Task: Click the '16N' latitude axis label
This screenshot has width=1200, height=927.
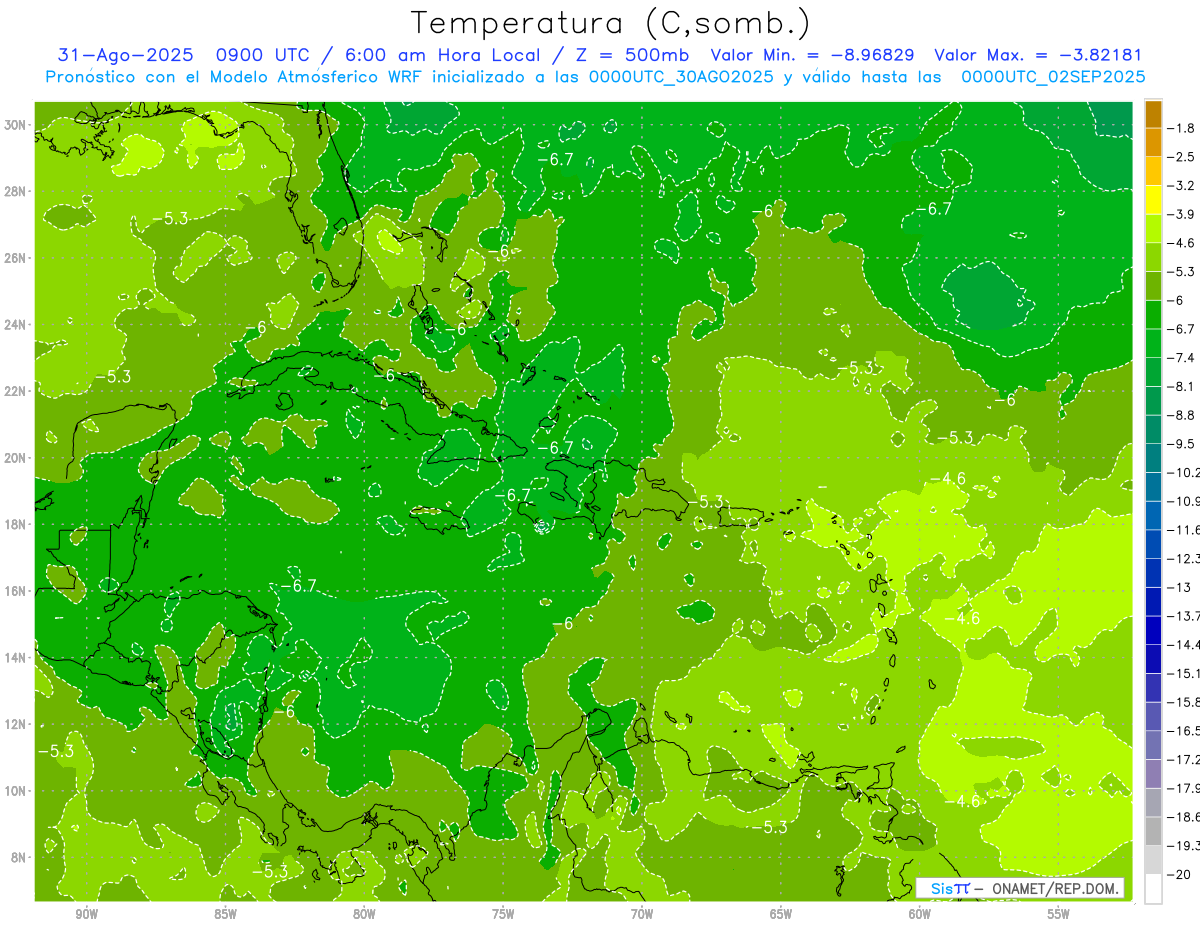Action: tap(17, 591)
